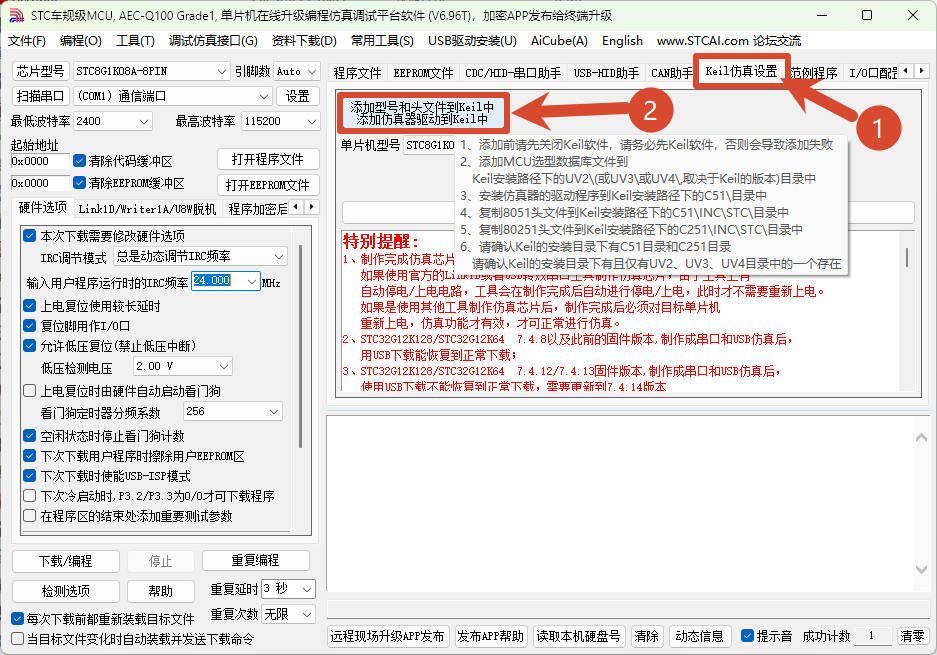Open 调试仿真接口(G) menu

pyautogui.click(x=213, y=41)
